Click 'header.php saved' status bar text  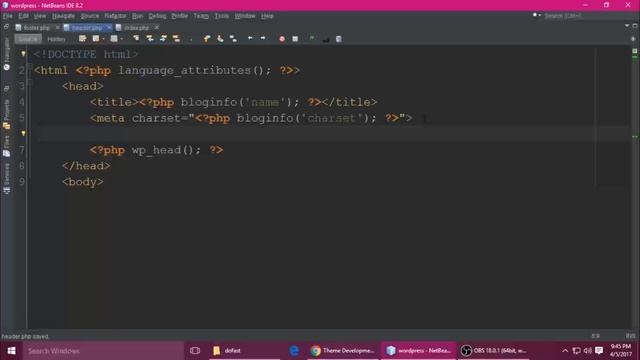click(x=25, y=336)
